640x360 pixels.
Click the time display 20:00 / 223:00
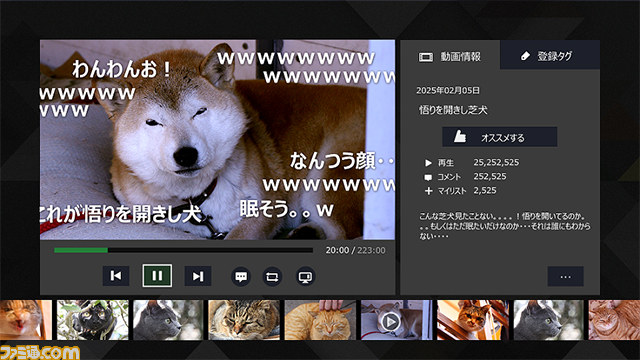coord(355,250)
